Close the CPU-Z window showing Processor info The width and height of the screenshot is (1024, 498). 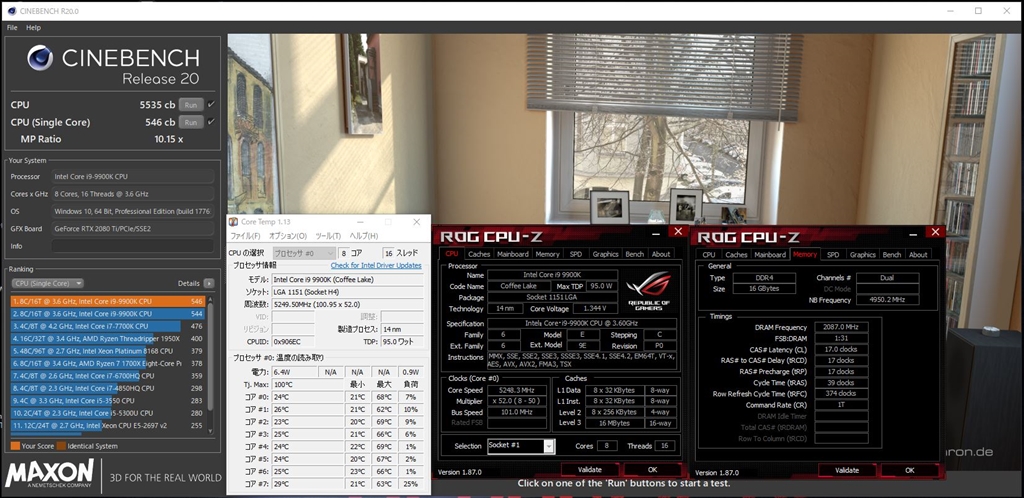click(x=679, y=232)
